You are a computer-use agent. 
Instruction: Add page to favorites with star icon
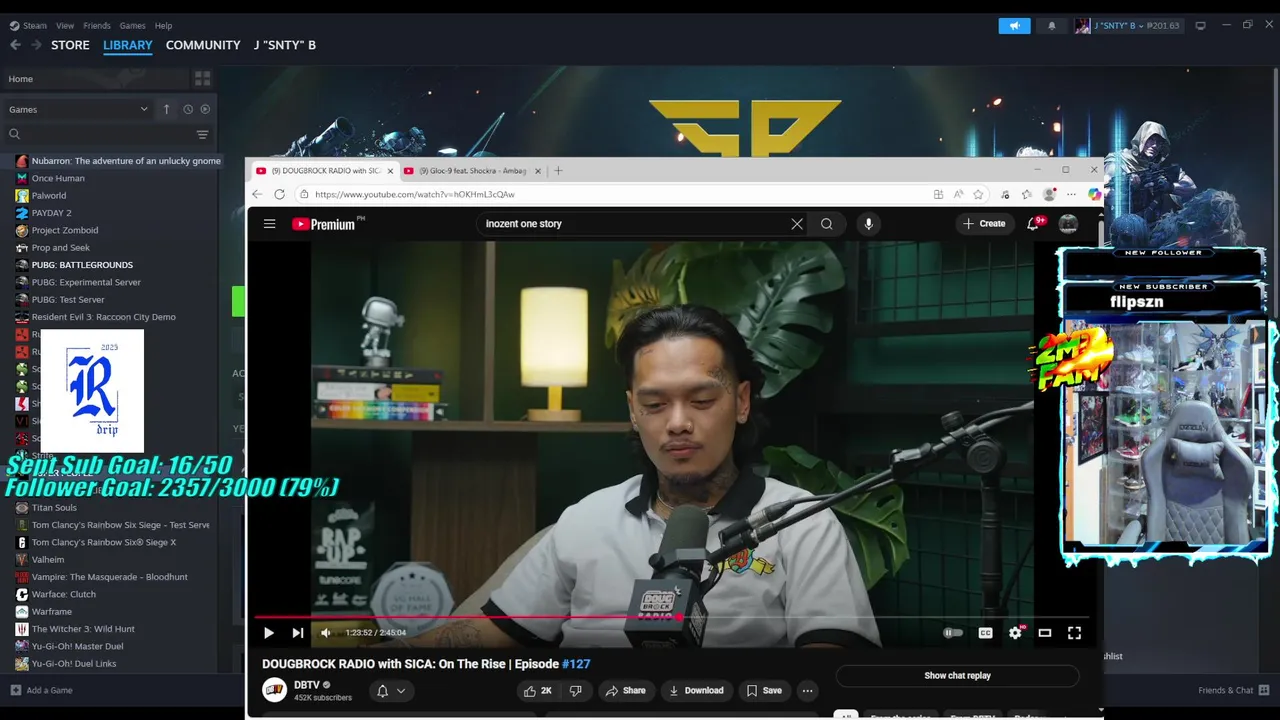tap(979, 194)
